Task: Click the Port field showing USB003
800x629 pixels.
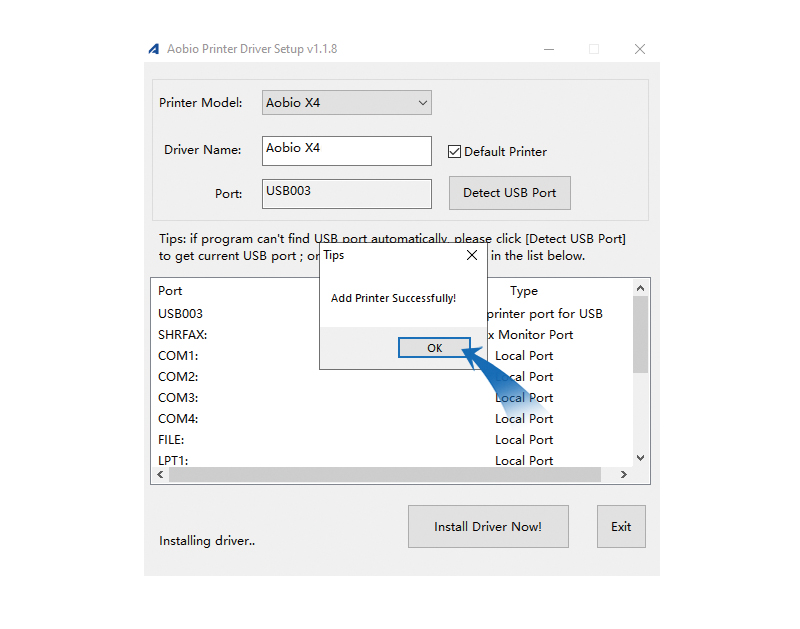Action: tap(347, 193)
